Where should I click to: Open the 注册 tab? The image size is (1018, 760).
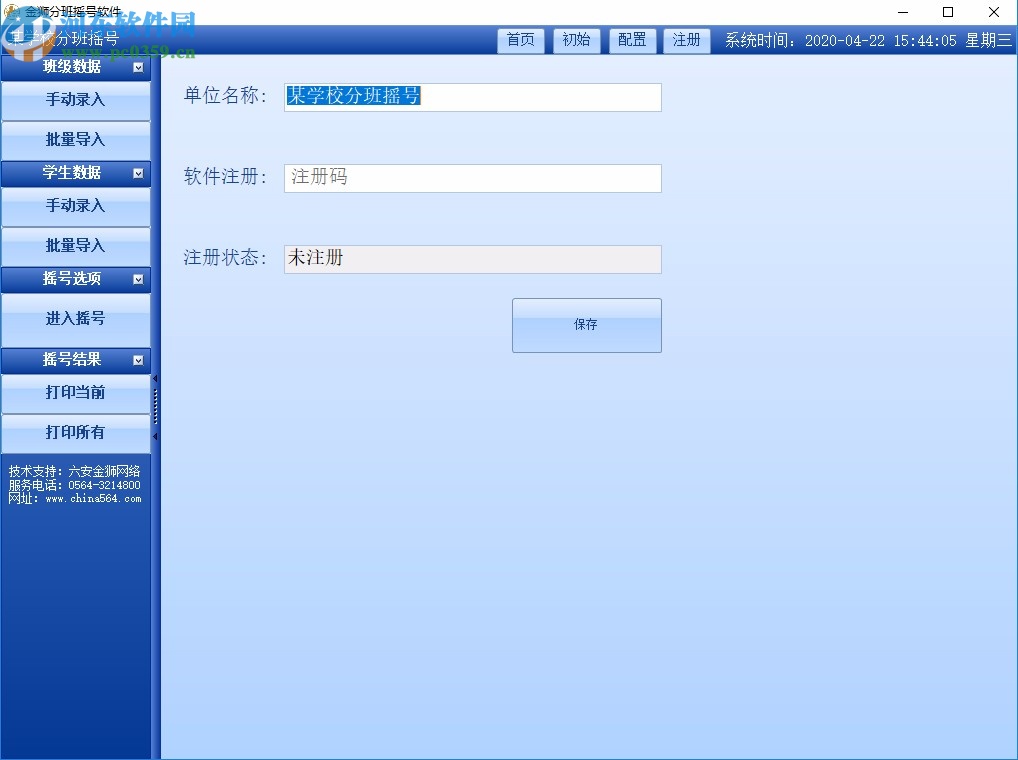(x=686, y=41)
